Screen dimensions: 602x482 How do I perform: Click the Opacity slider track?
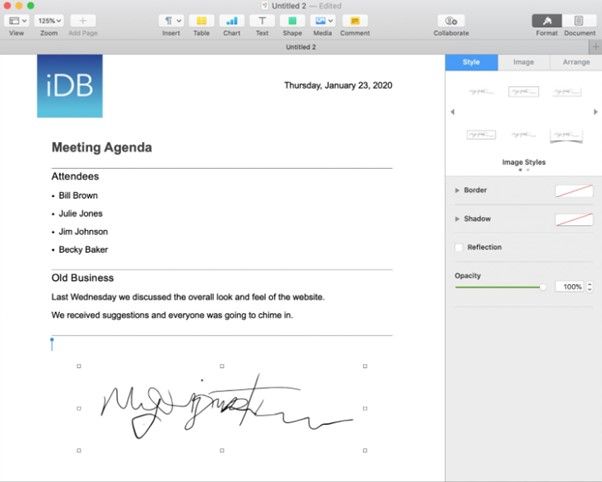coord(498,287)
